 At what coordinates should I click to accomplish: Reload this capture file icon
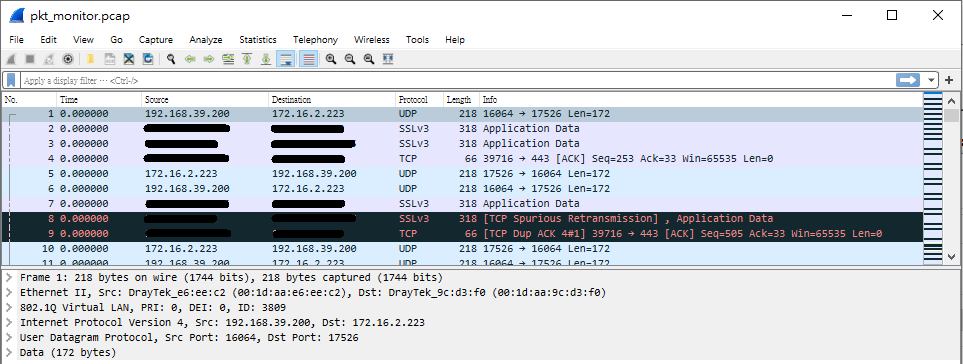coord(148,59)
